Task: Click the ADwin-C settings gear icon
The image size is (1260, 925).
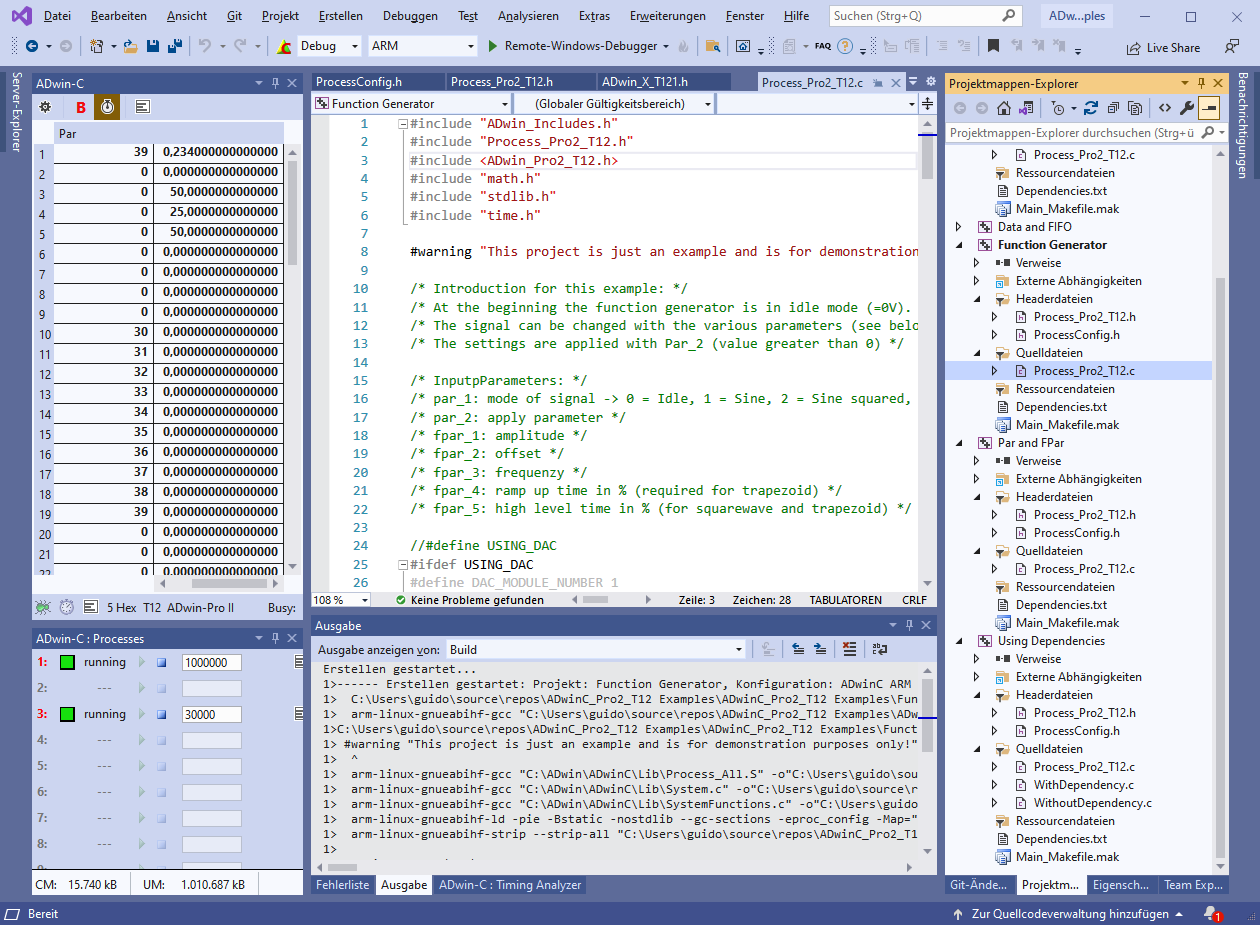Action: point(45,107)
